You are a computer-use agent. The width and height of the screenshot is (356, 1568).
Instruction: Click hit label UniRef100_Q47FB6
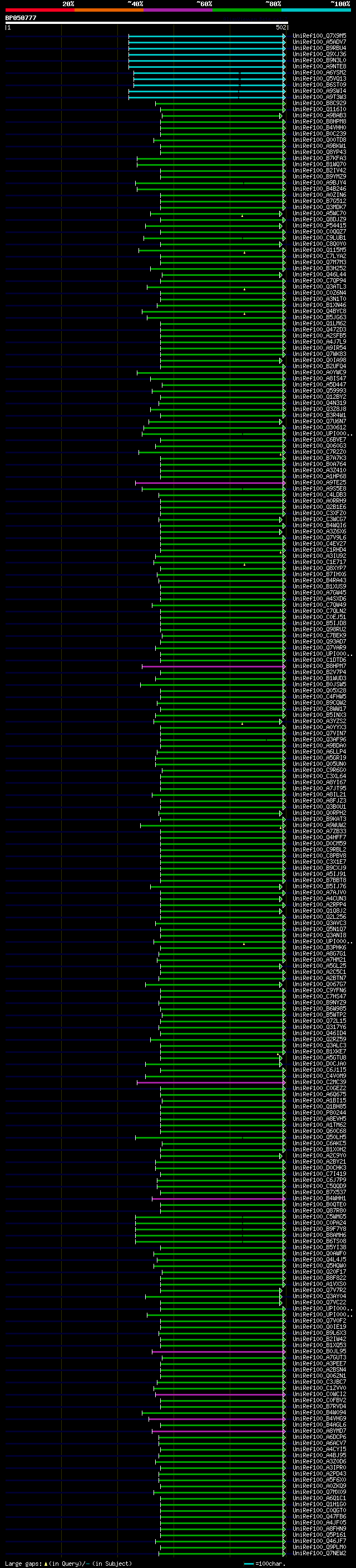point(319,1517)
